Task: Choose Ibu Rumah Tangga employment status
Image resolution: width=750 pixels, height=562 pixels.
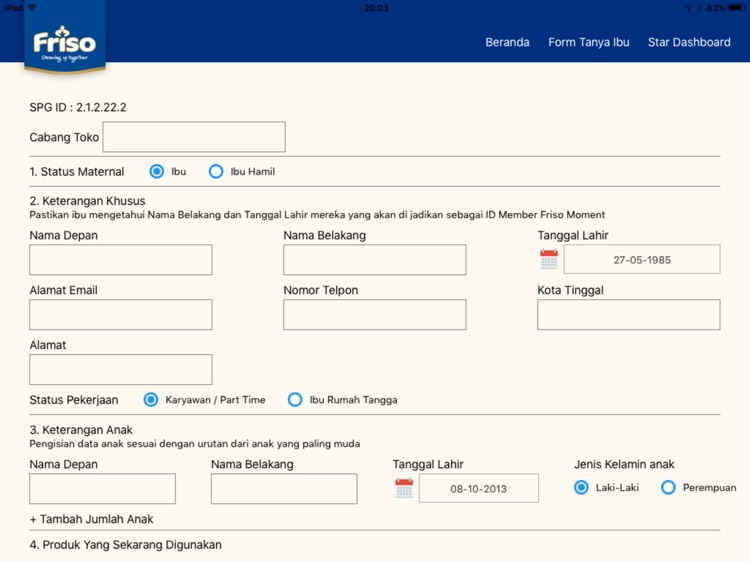Action: [295, 400]
